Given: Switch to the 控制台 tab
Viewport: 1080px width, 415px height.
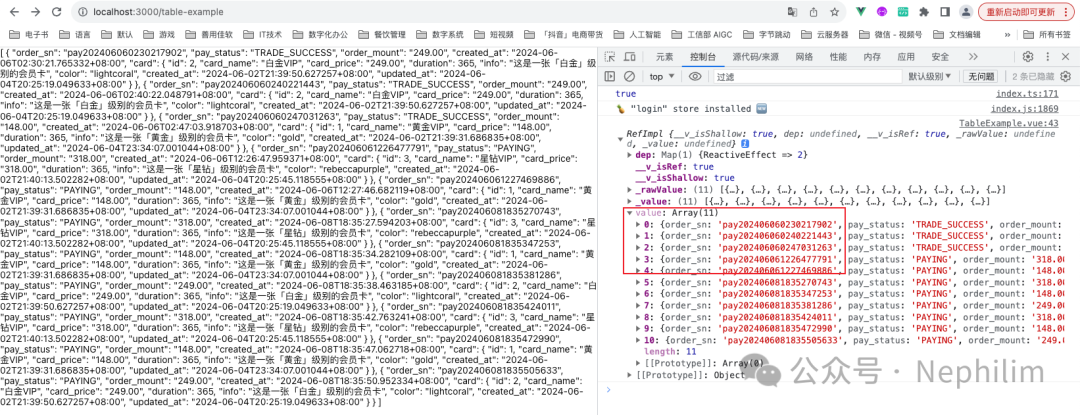Looking at the screenshot, I should [x=703, y=56].
